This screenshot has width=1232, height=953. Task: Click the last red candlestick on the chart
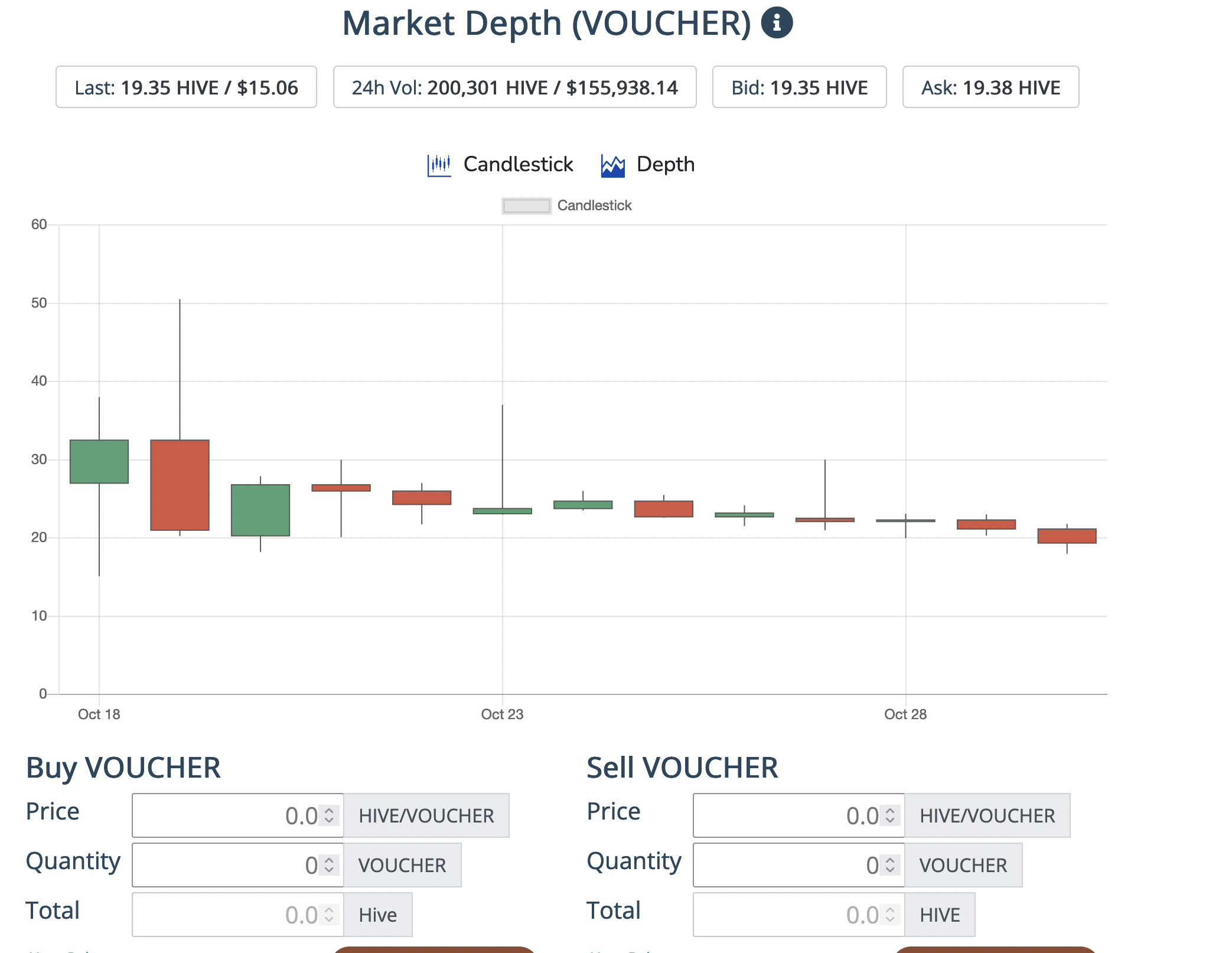coord(1067,536)
